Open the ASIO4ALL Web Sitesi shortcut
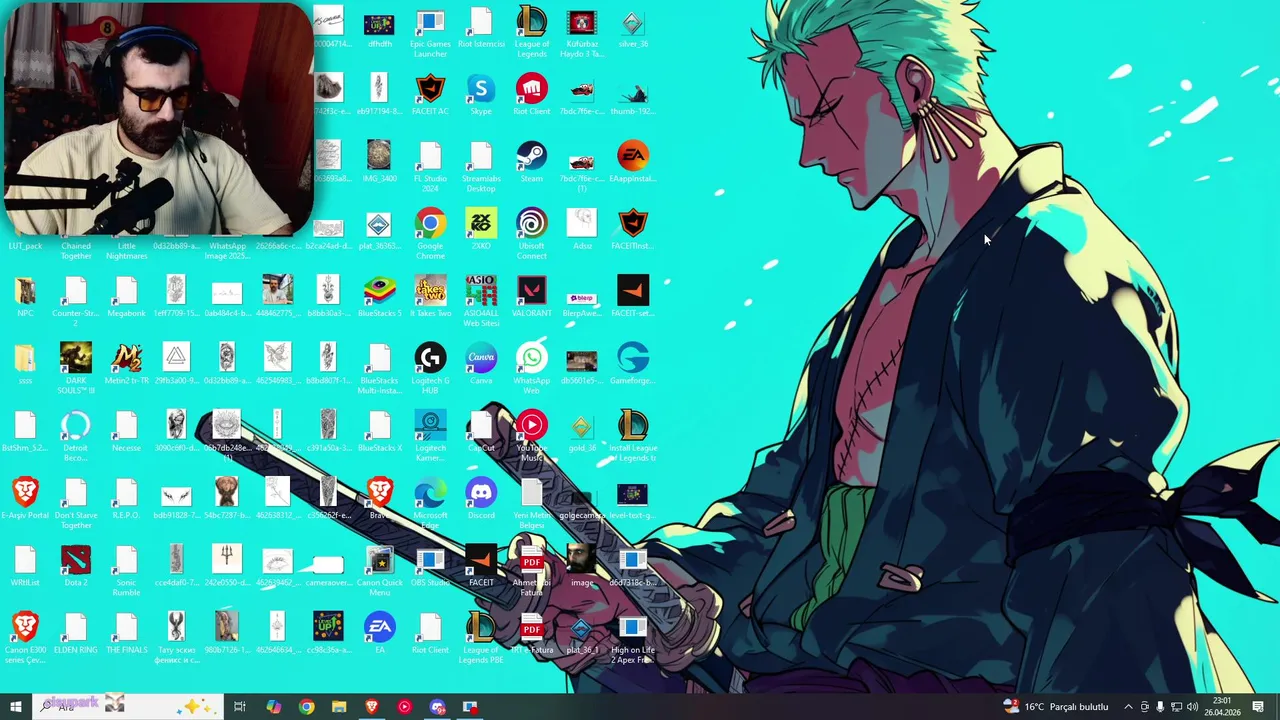Screen dimensions: 1280x720 coord(481,301)
